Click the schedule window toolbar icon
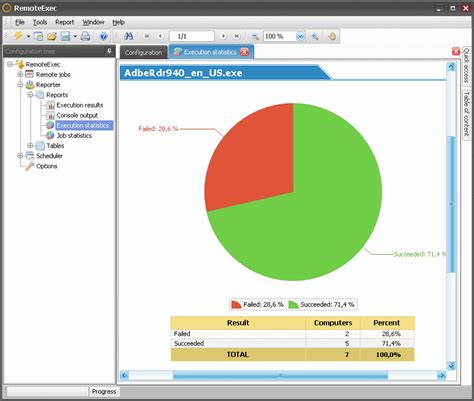474x401 pixels. coord(39,36)
